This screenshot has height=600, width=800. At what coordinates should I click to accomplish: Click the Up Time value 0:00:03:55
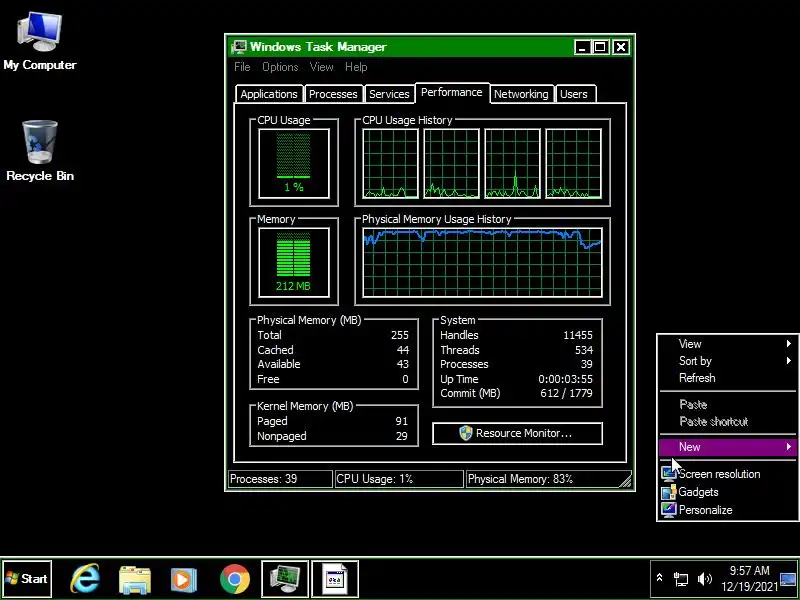point(565,379)
